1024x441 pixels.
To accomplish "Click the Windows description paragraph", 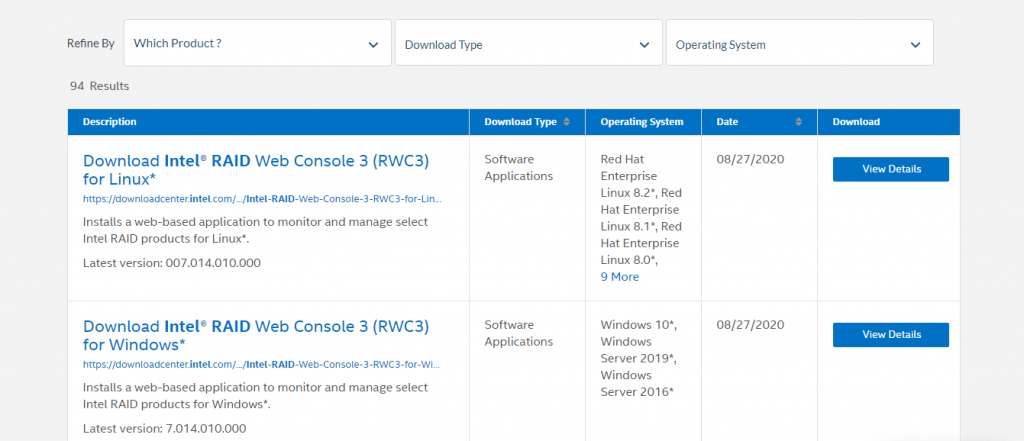I will point(255,396).
